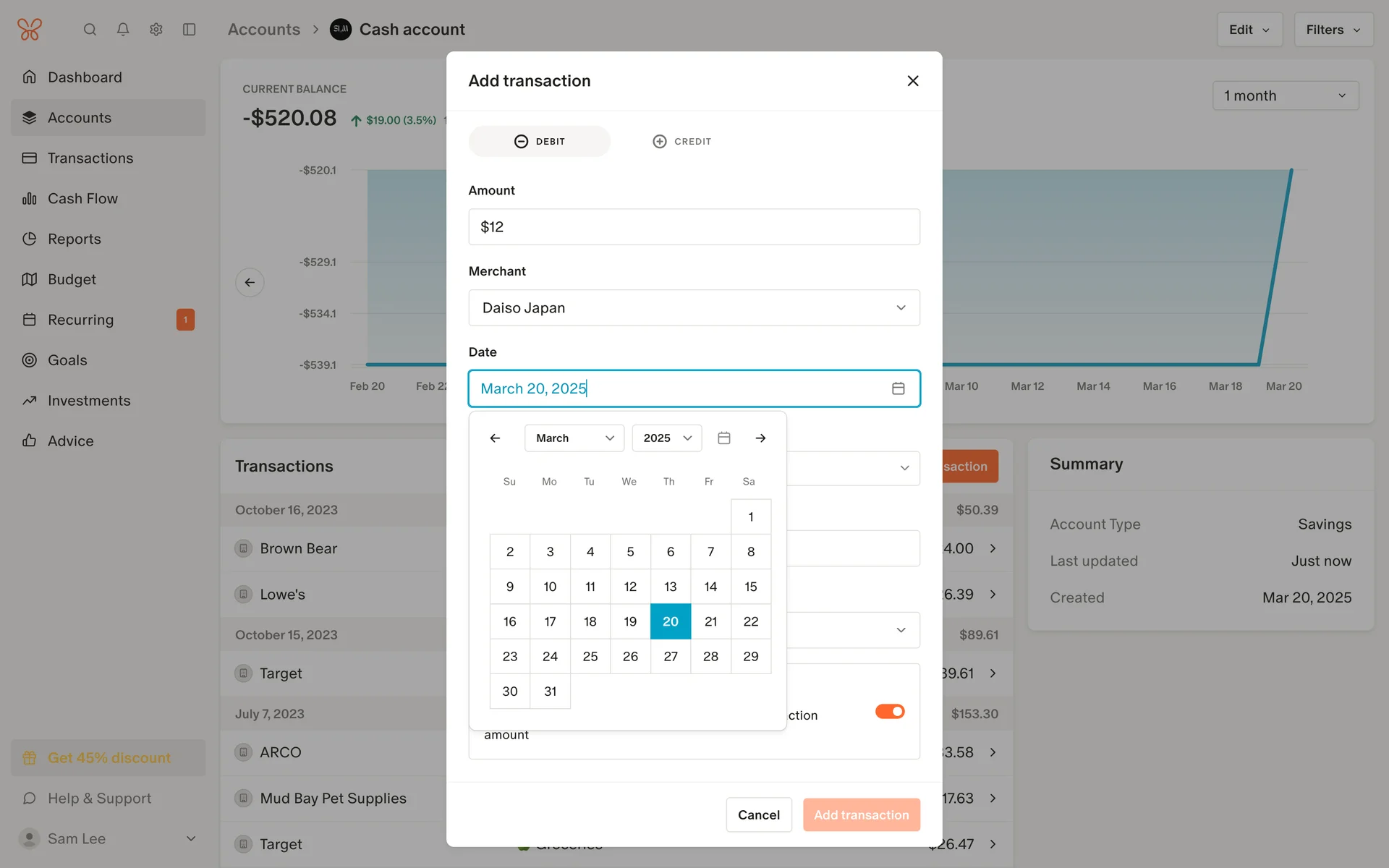Click the Add transaction submit button
1389x868 pixels.
pyautogui.click(x=861, y=815)
